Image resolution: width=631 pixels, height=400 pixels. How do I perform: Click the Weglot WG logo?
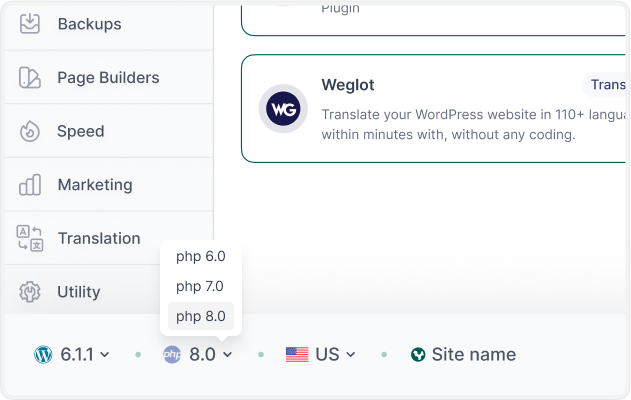pyautogui.click(x=283, y=108)
